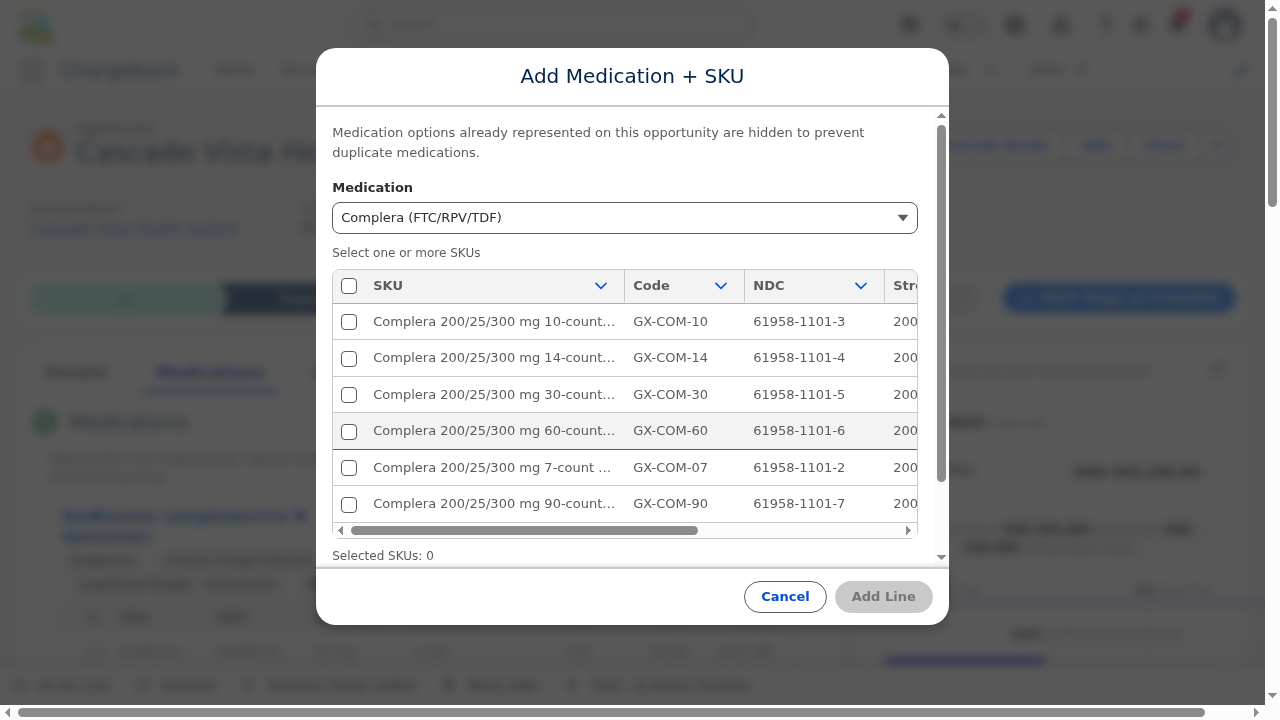This screenshot has height=720, width=1280.
Task: Cancel the Add Medication dialog
Action: pyautogui.click(x=785, y=597)
